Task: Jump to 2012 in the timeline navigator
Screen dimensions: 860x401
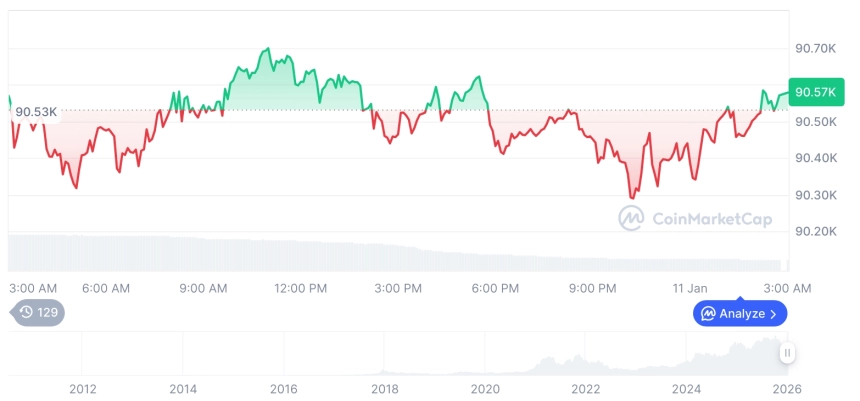Action: coord(82,388)
